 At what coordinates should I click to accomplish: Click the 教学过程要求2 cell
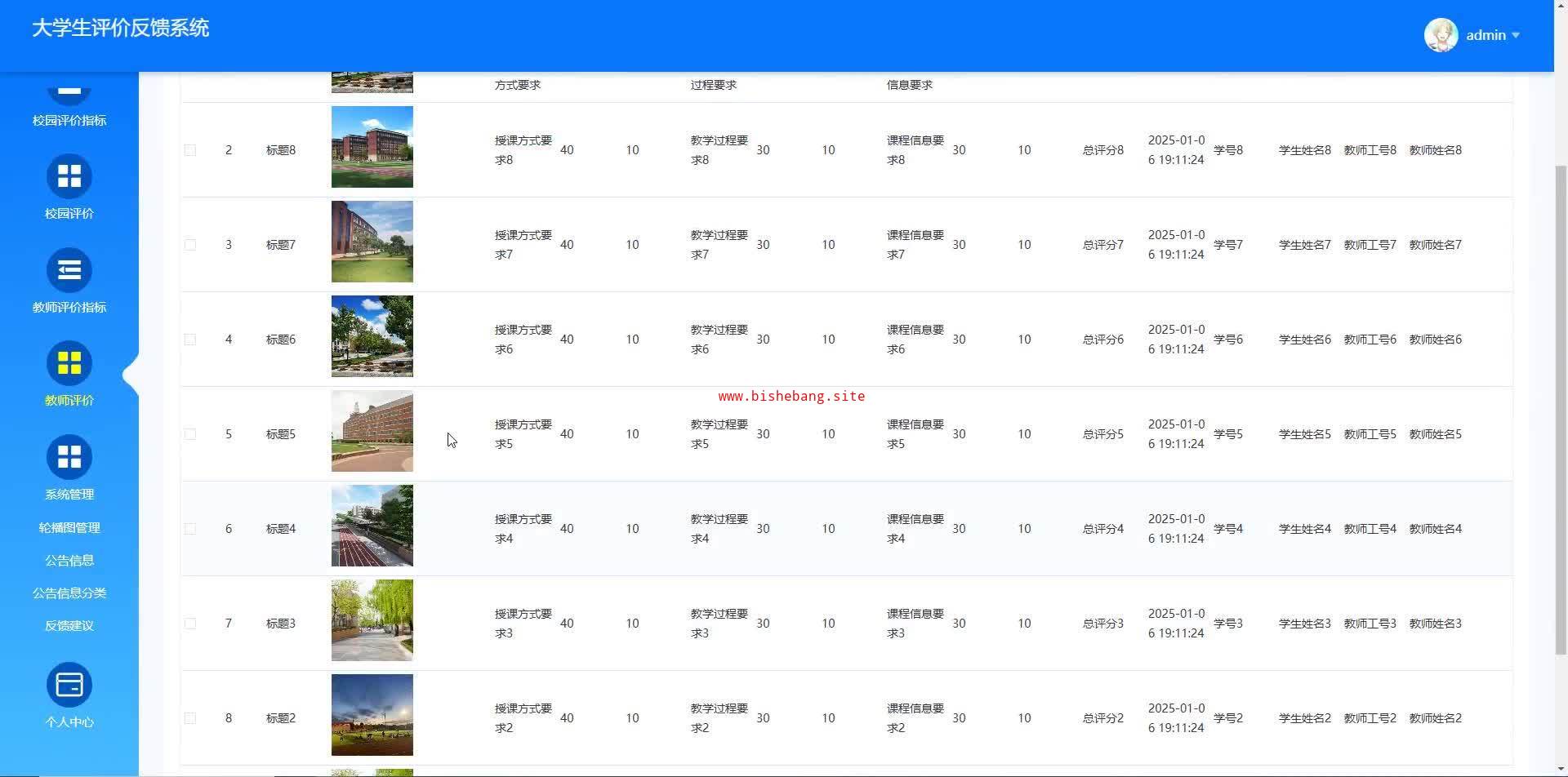point(719,718)
